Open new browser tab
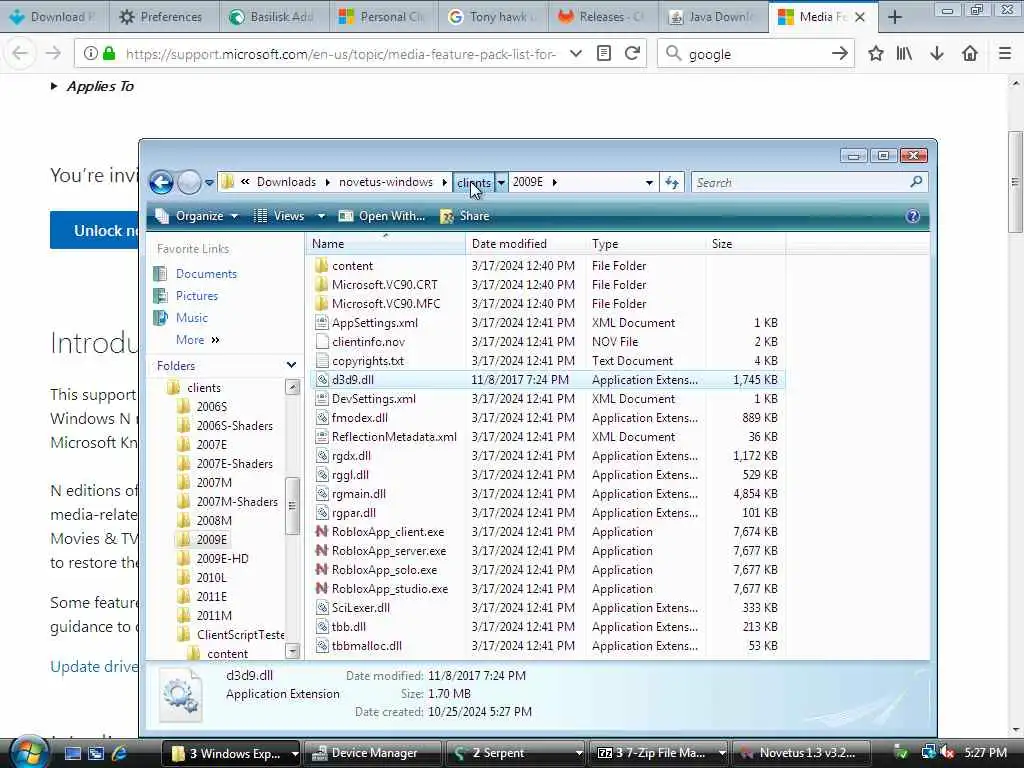The width and height of the screenshot is (1024, 768). click(x=895, y=17)
